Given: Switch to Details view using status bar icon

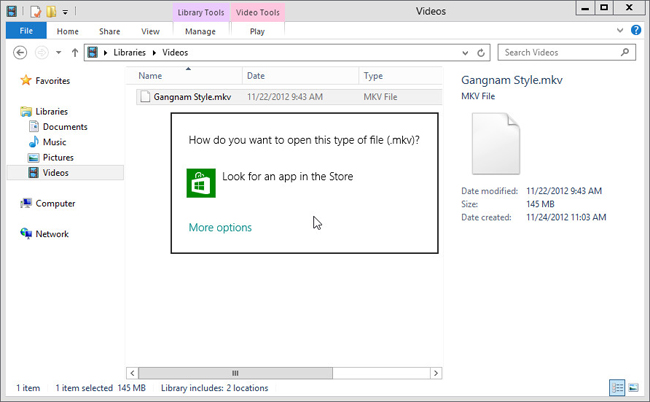Looking at the screenshot, I should 617,388.
